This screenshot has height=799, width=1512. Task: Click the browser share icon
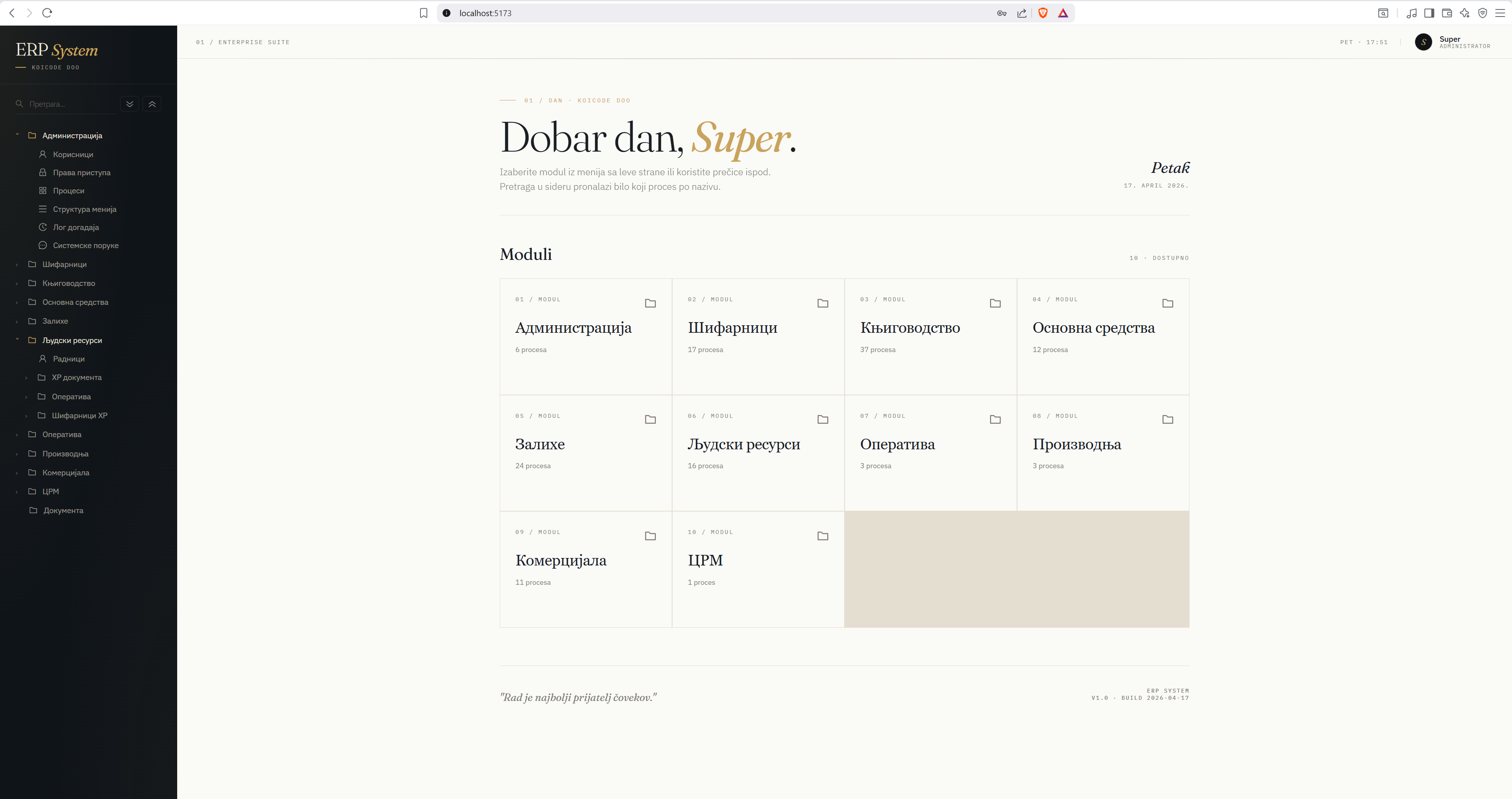(1022, 13)
